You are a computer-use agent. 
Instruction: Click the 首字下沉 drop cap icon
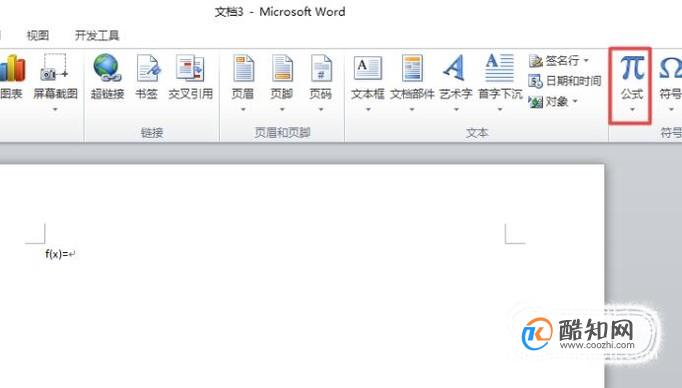(x=500, y=67)
